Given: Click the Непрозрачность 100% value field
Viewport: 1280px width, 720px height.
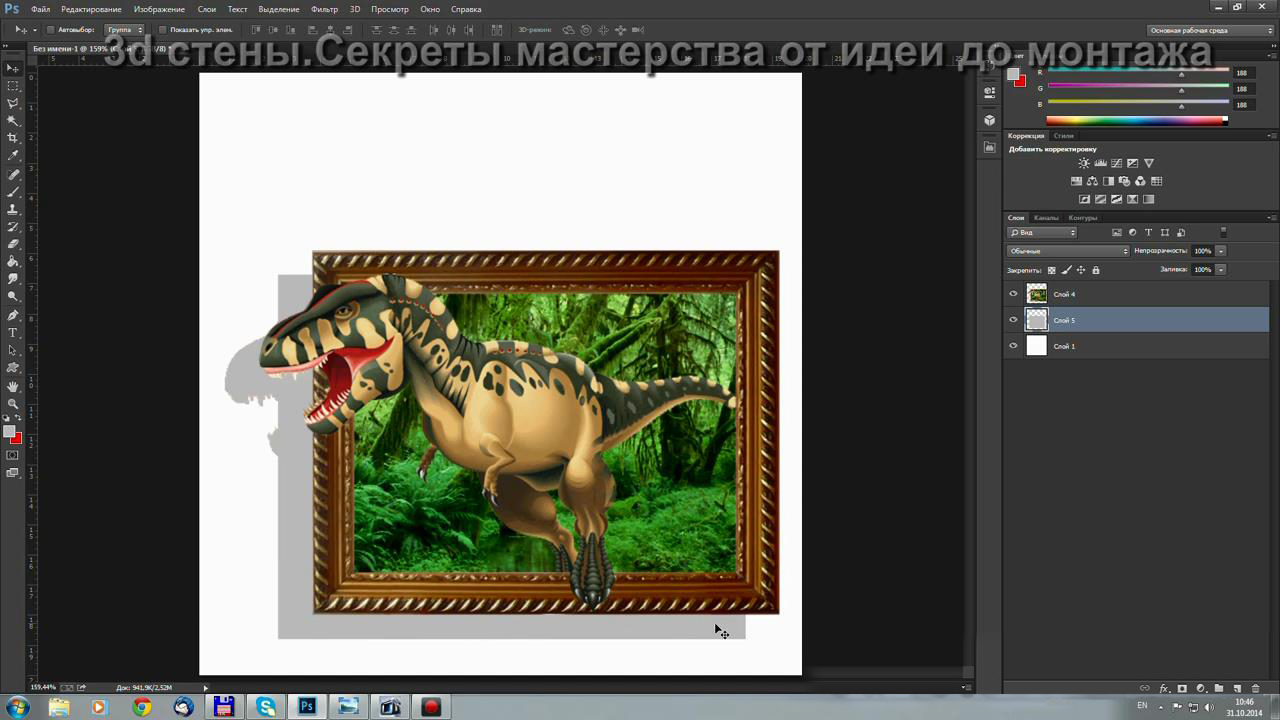Looking at the screenshot, I should [1203, 251].
